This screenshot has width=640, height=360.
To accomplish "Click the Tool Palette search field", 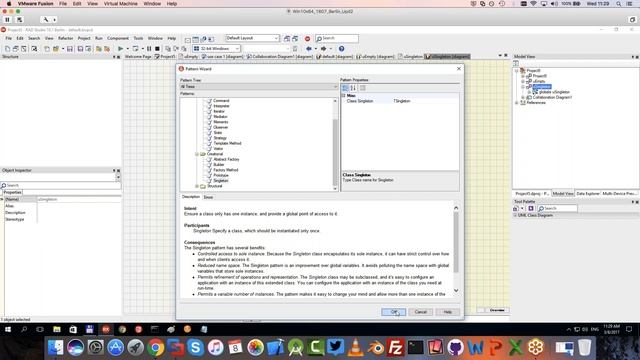I will pyautogui.click(x=557, y=209).
